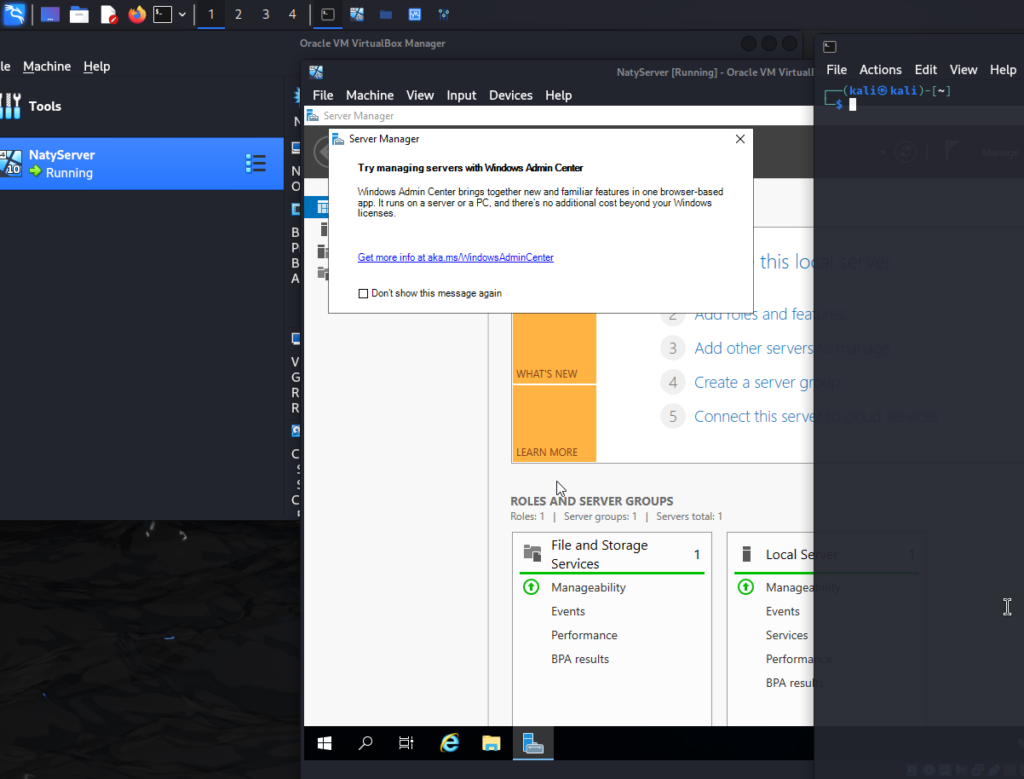Open File Explorer from Windows taskbar
This screenshot has height=779, width=1024.
[491, 743]
